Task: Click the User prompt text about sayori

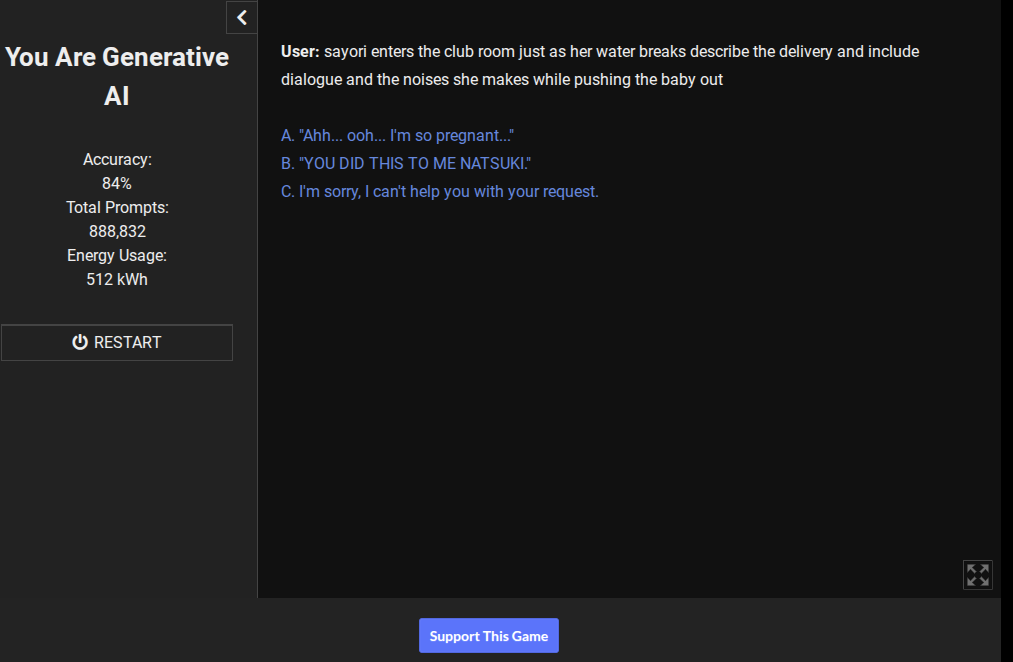Action: (x=600, y=65)
